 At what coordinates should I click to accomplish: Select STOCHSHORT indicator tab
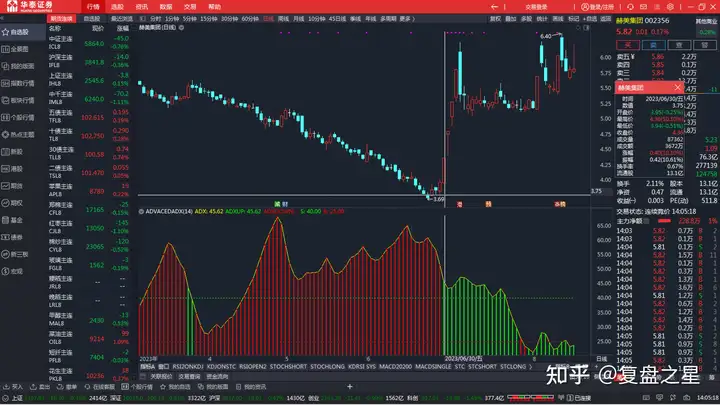pos(288,366)
